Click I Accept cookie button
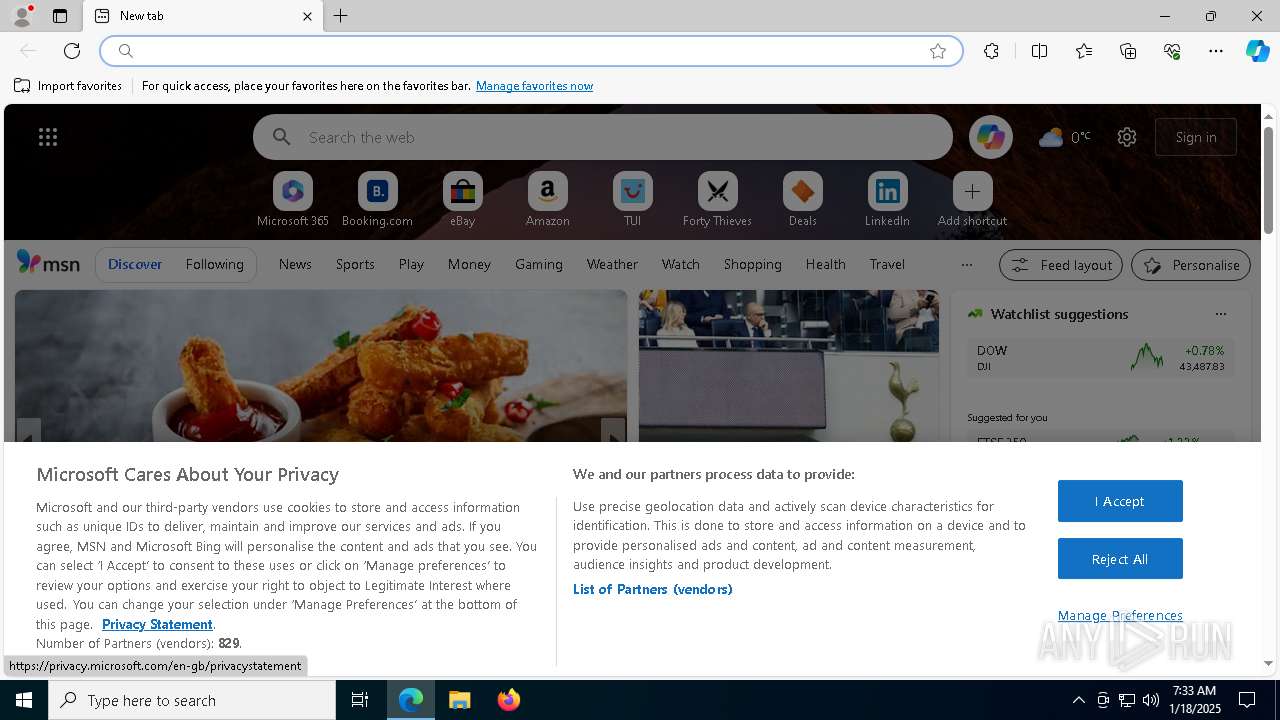The height and width of the screenshot is (720, 1280). (1120, 501)
